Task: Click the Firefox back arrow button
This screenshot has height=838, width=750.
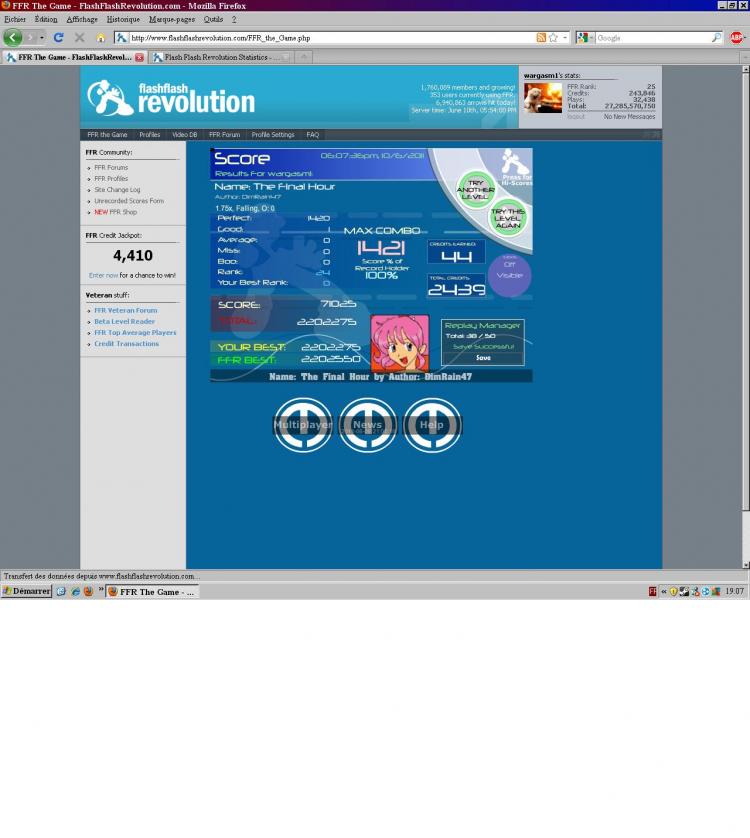Action: tap(12, 37)
